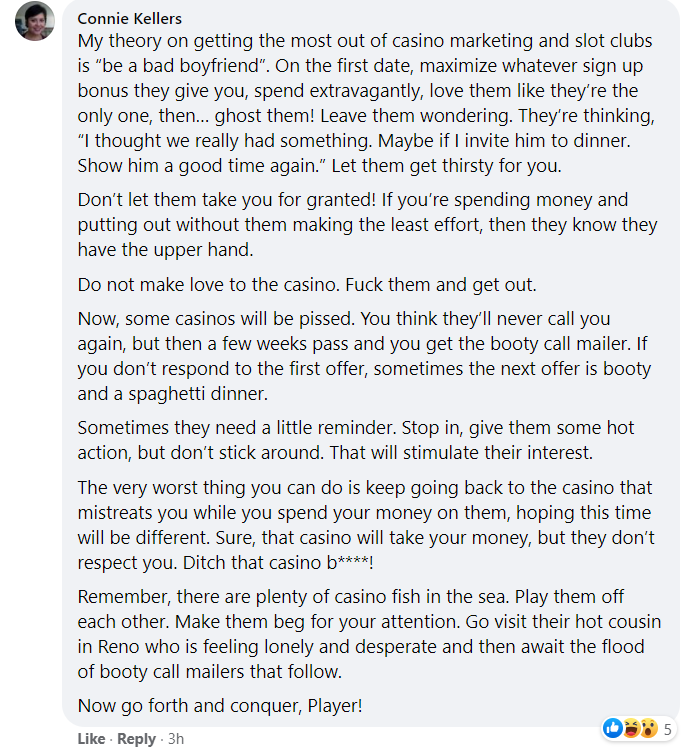693x751 pixels.
Task: Open the Connie Kellers name link
Action: 129,19
